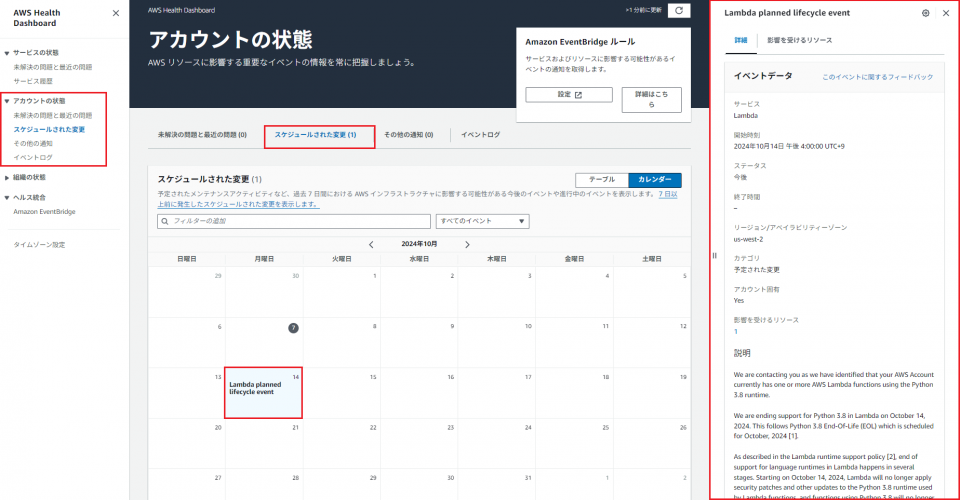960x500 pixels.
Task: Open the event panel settings gear
Action: (x=925, y=13)
